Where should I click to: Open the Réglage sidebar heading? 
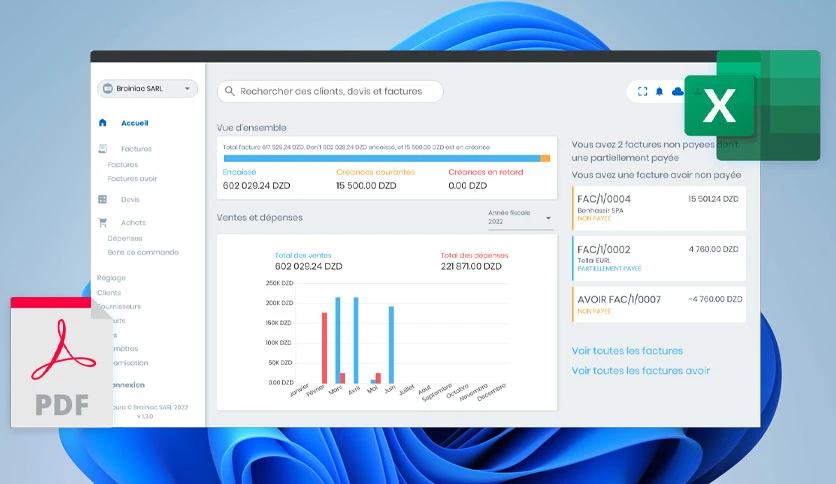click(x=111, y=278)
